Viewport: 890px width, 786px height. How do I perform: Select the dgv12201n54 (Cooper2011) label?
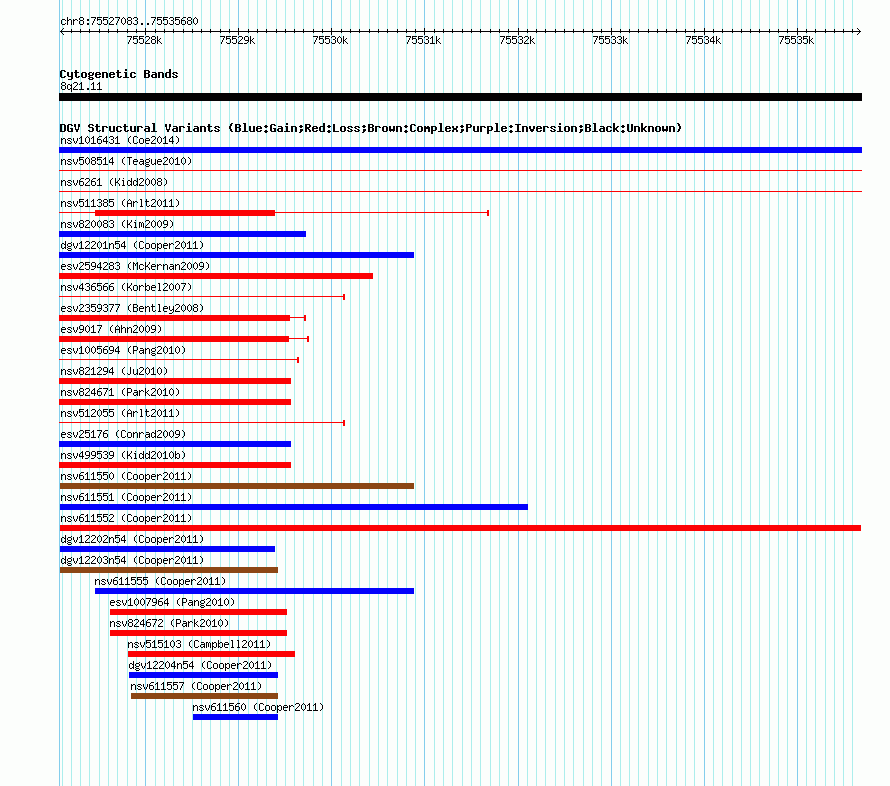tap(132, 245)
